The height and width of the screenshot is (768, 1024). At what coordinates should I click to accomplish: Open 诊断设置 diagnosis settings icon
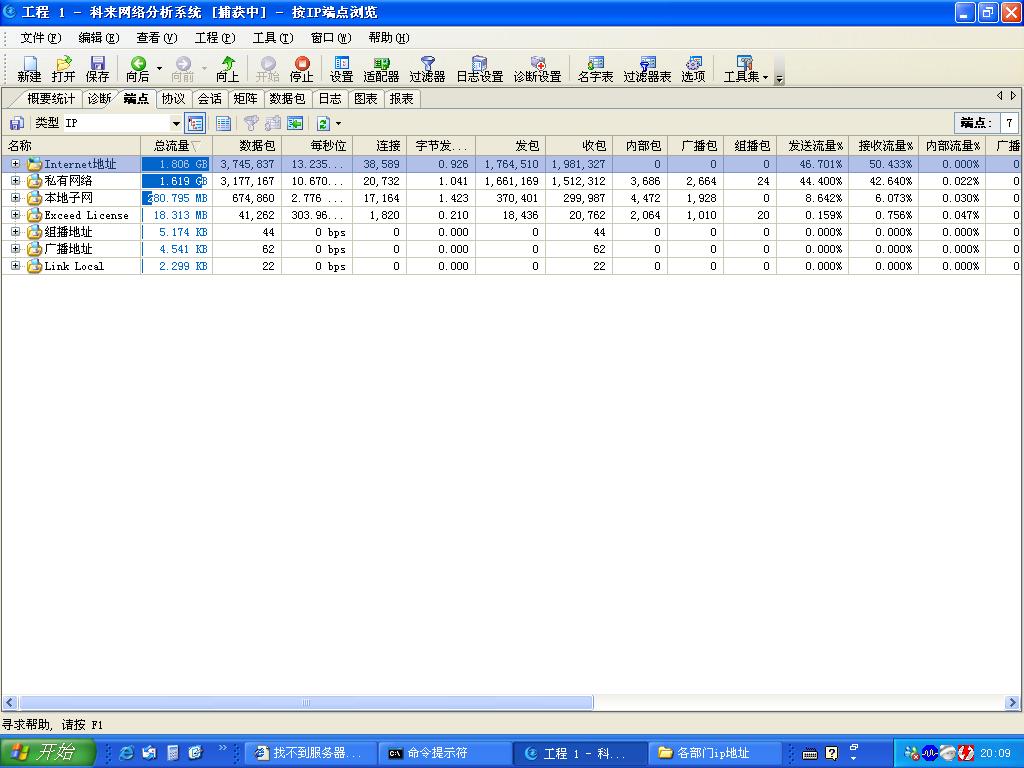537,68
